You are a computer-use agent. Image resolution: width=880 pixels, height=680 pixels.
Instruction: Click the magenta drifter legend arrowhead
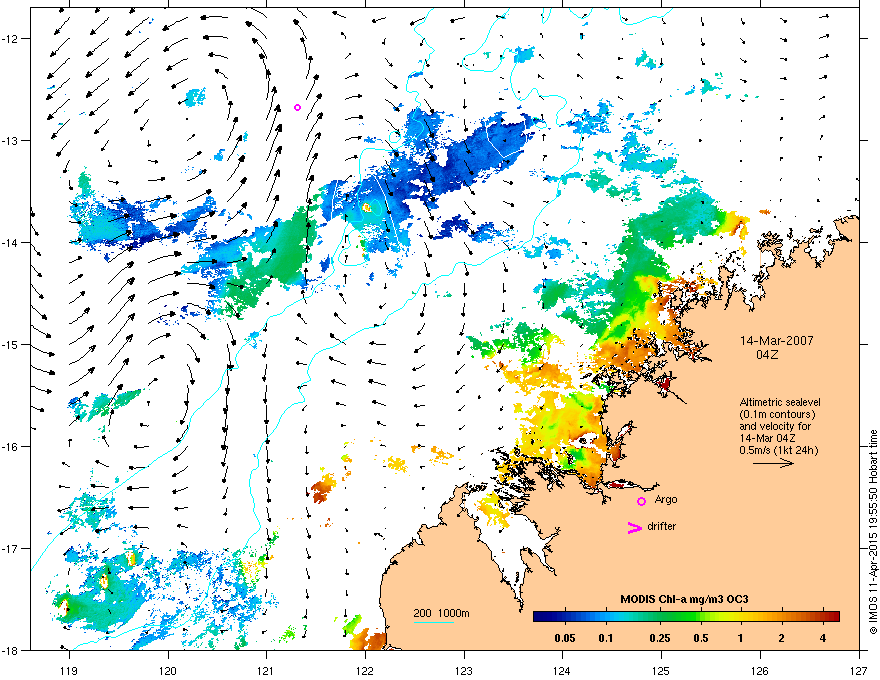[634, 527]
